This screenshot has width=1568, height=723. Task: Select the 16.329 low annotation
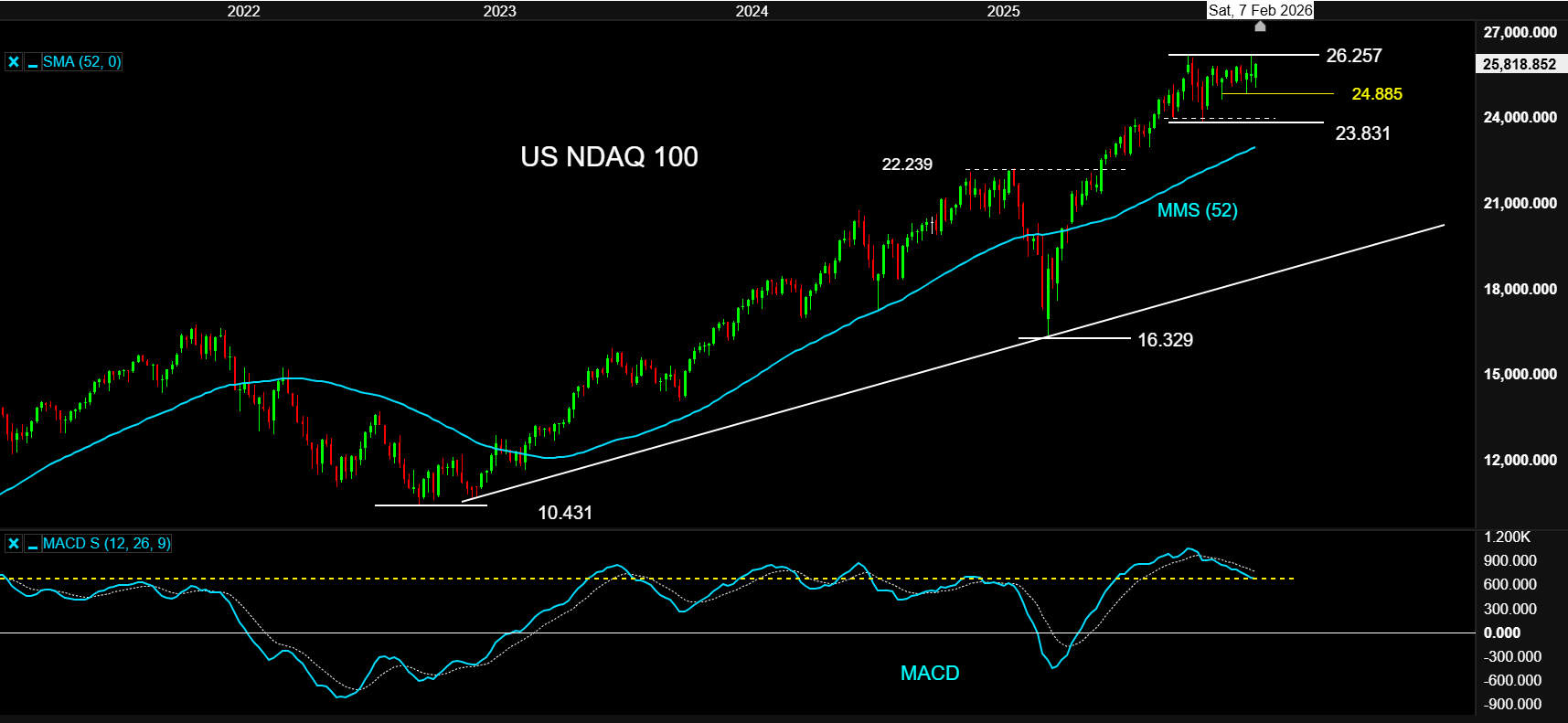click(1165, 340)
